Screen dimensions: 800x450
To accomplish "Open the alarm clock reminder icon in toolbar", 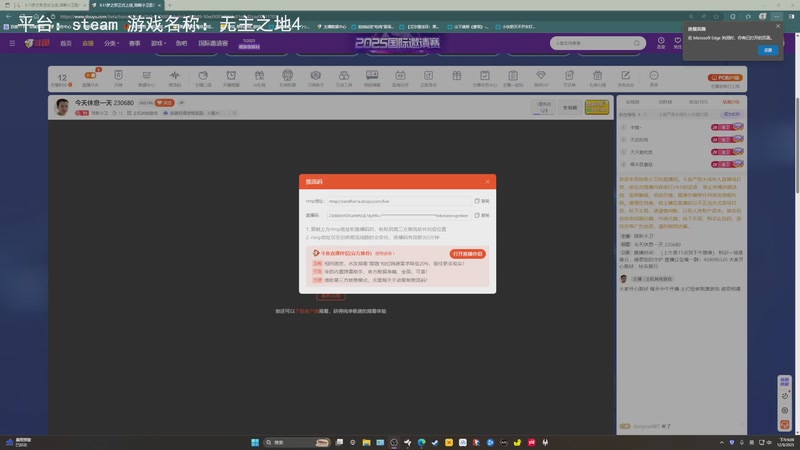I will [x=231, y=76].
